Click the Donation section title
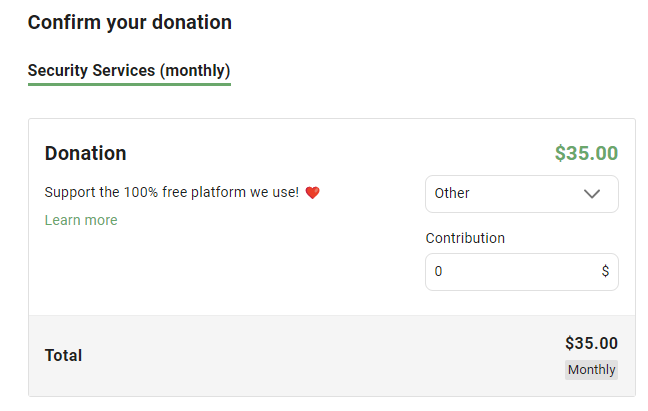 click(x=86, y=153)
